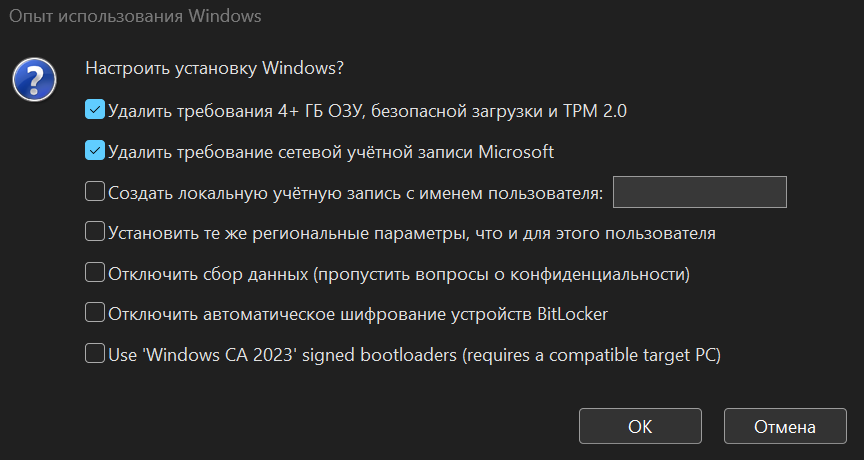Confirm the dialog with the OK button
This screenshot has height=460, width=864.
pyautogui.click(x=640, y=426)
